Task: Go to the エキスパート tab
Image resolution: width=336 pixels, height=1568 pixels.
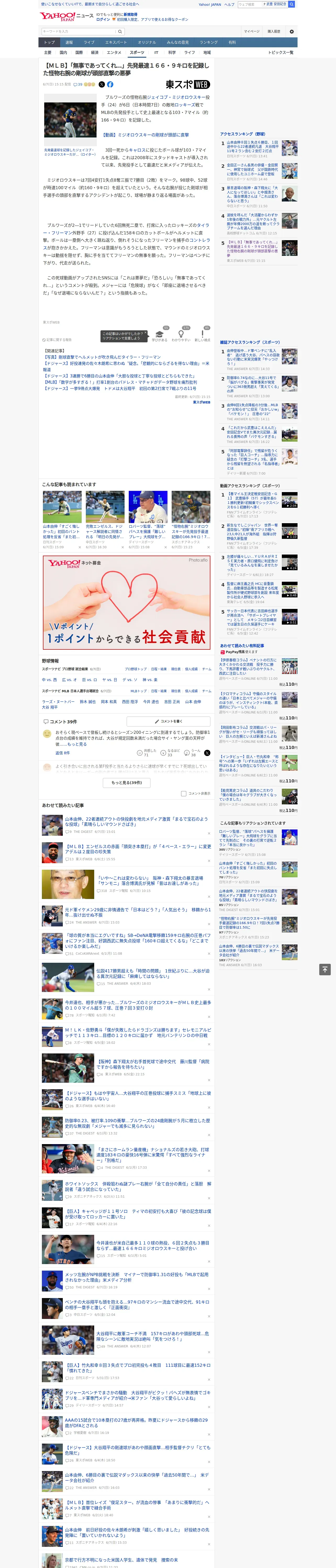Action: 116,43
